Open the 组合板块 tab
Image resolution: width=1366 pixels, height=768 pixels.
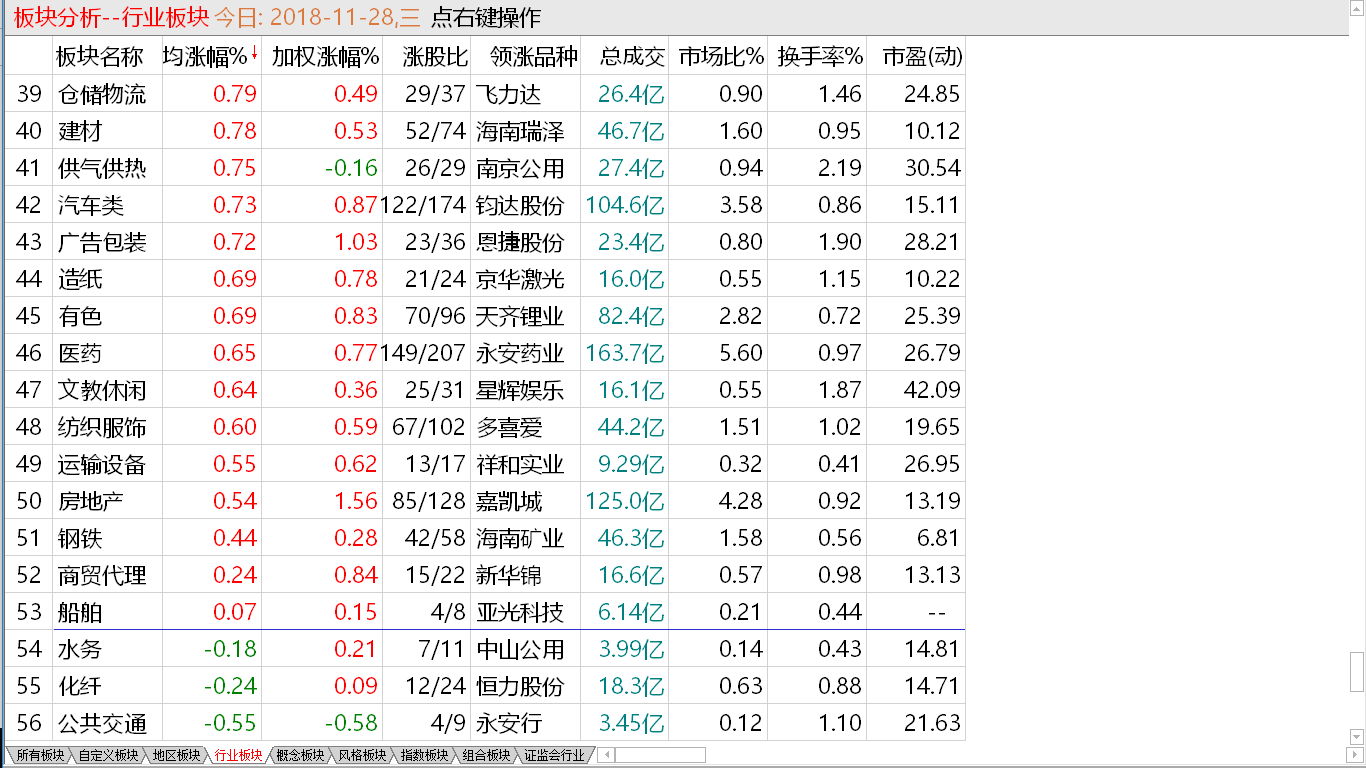486,756
